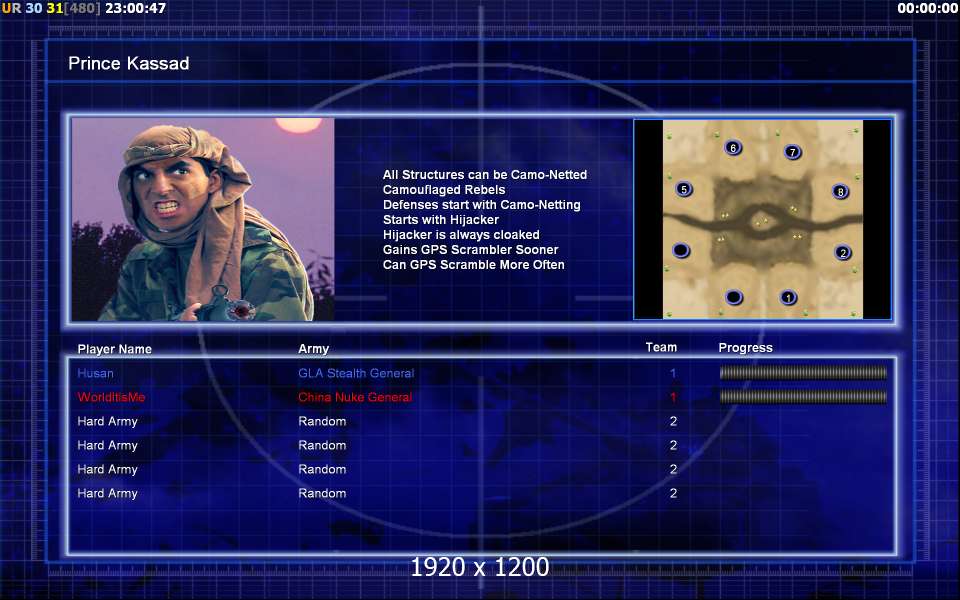Screen dimensions: 960x600
Task: Select start position 2 on the minimap
Action: (x=843, y=252)
